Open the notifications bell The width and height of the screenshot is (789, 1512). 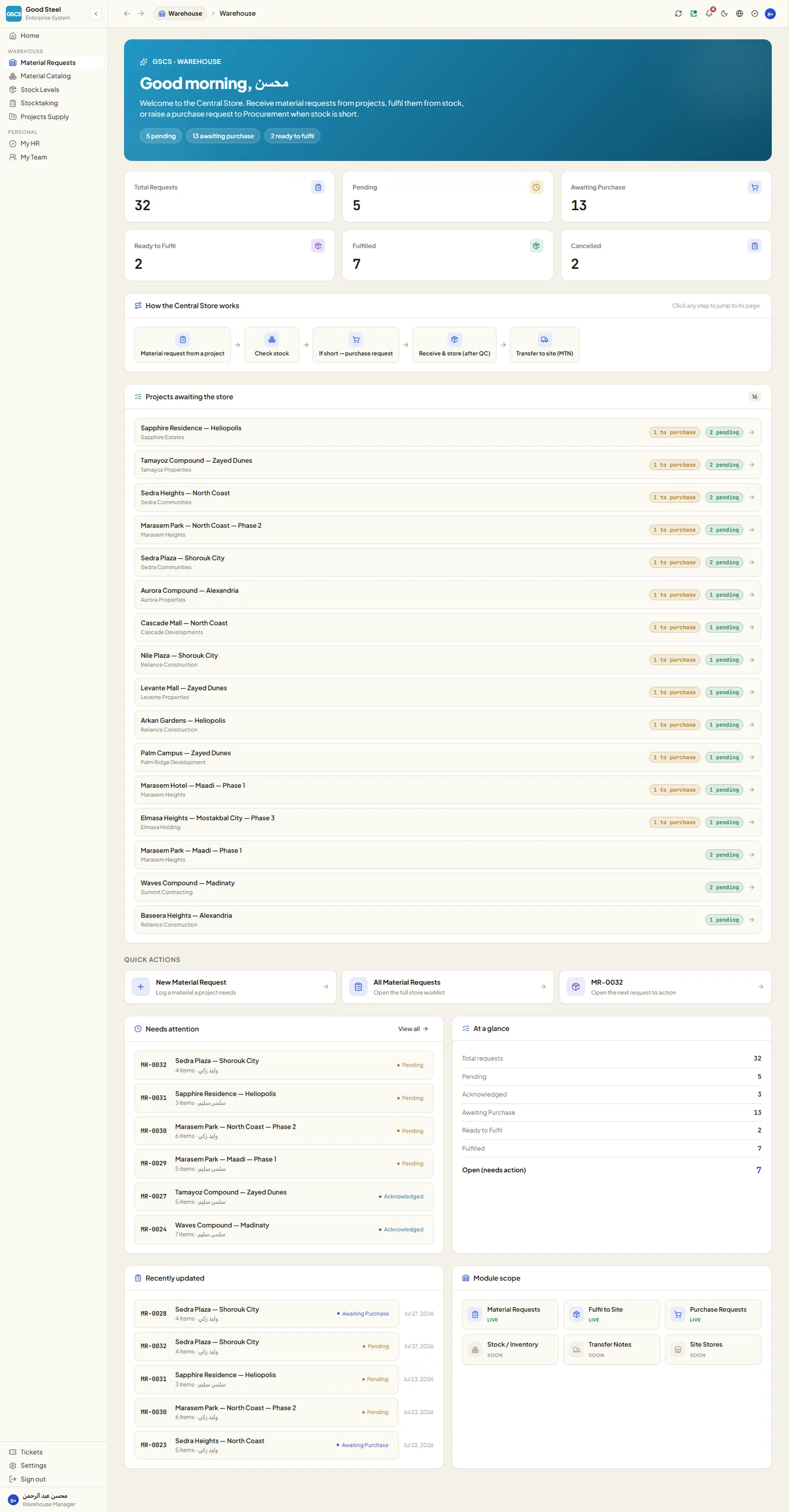click(x=709, y=13)
